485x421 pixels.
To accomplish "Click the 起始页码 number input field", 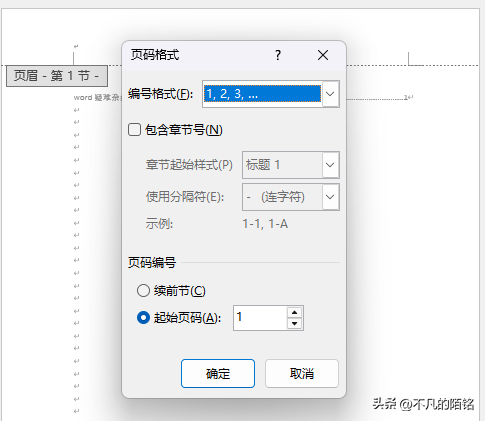I will tap(260, 318).
